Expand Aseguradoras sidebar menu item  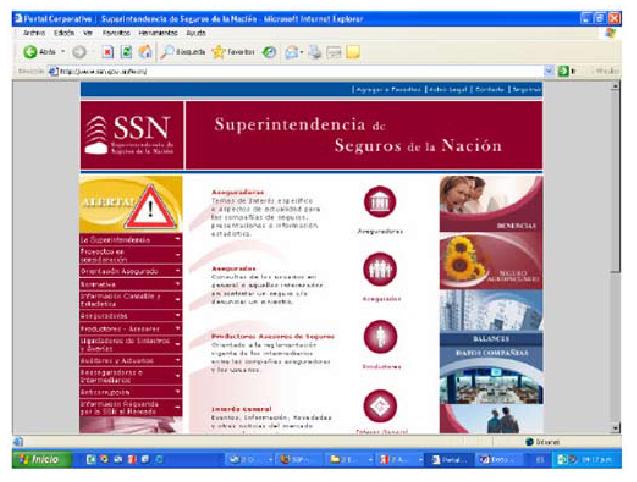130,316
